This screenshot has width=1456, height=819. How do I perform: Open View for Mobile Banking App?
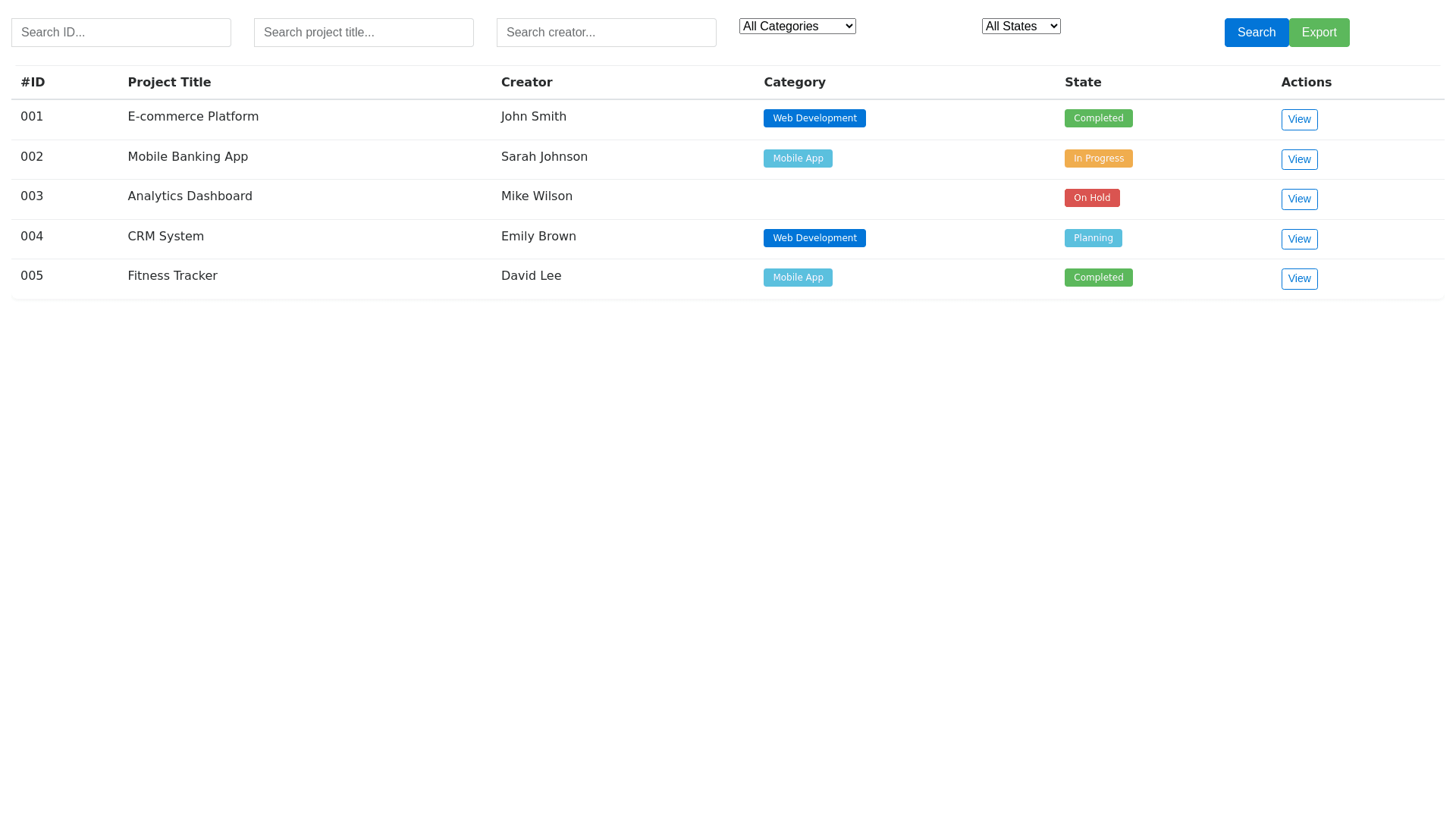pos(1299,160)
